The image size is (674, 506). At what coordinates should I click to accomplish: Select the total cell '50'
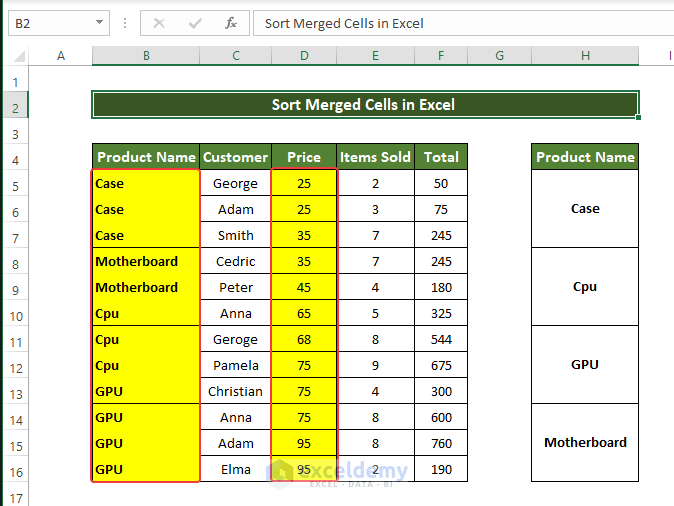coord(441,184)
